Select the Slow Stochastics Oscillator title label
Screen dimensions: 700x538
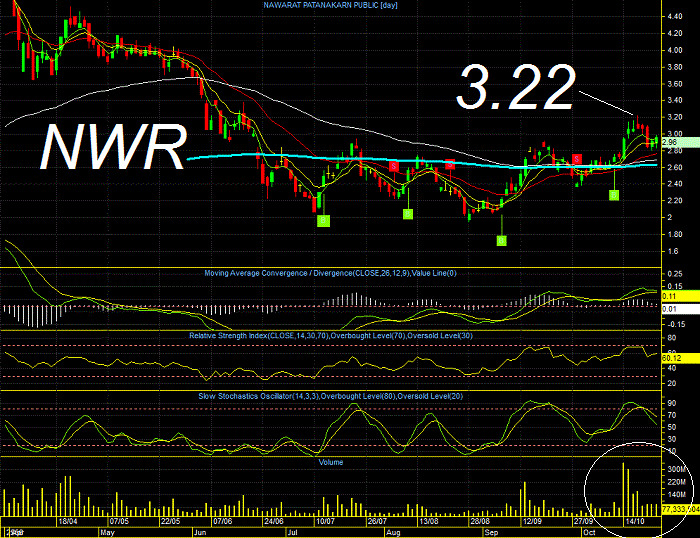pyautogui.click(x=331, y=396)
